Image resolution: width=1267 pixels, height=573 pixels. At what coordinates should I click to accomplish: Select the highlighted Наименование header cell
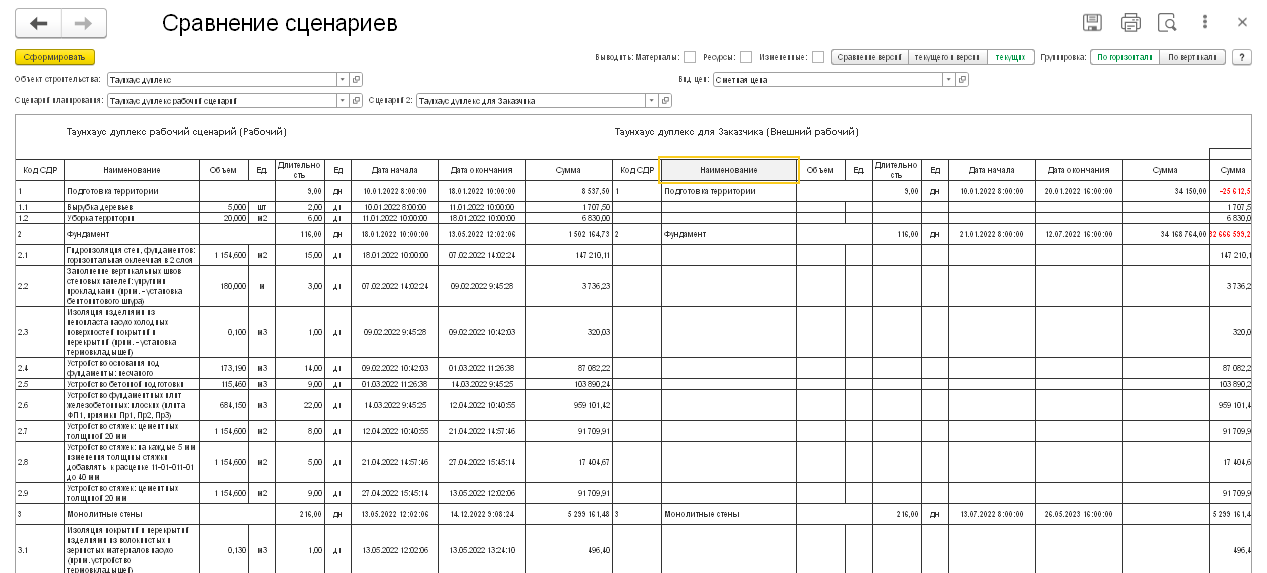click(x=729, y=170)
